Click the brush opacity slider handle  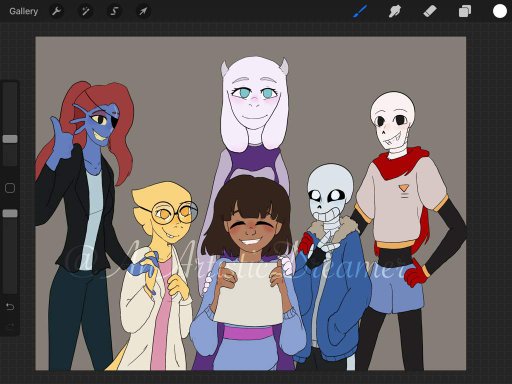click(10, 213)
